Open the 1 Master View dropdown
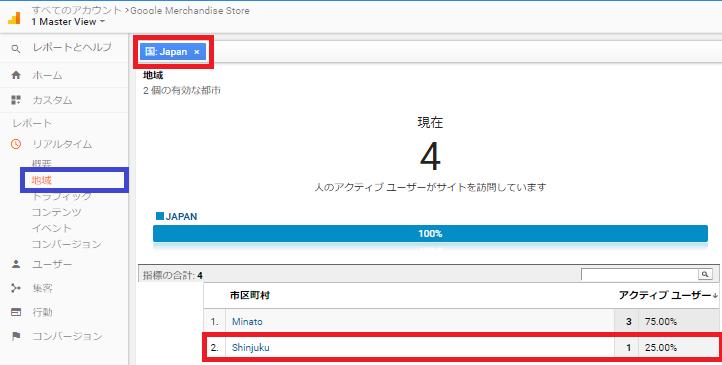Screen dimensions: 722x365 (68, 22)
